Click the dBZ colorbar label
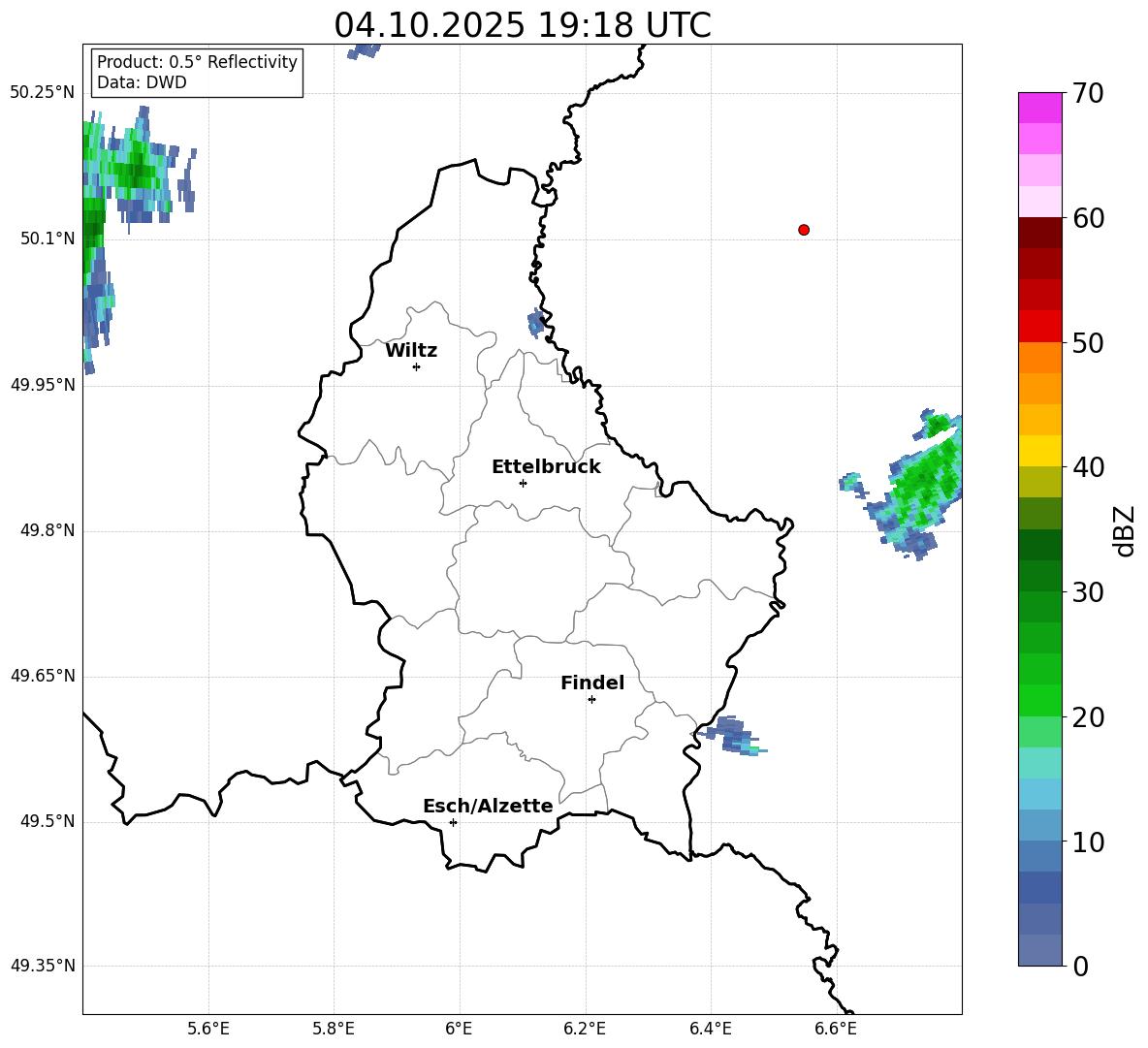The height and width of the screenshot is (1048, 1148). click(x=1126, y=530)
